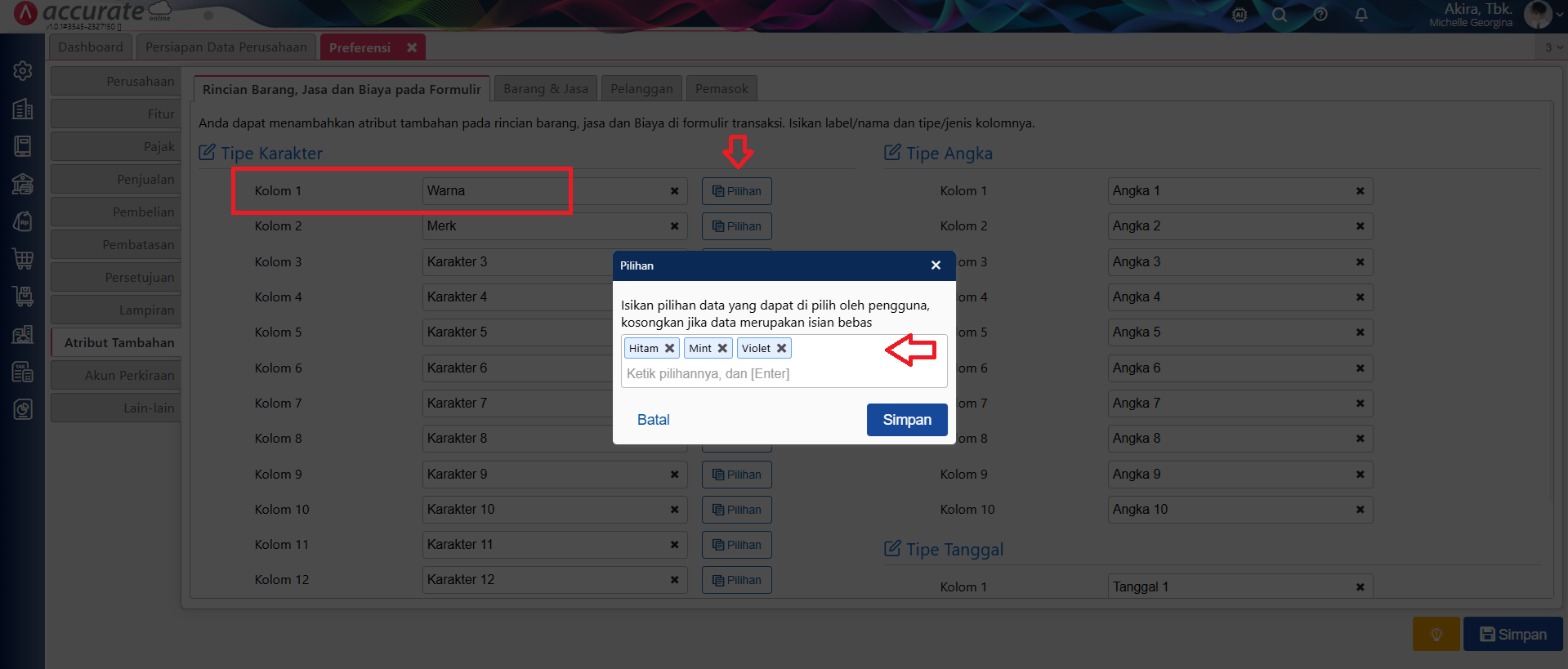The image size is (1568, 669).
Task: Open the shopping cart sidebar module
Action: click(x=23, y=259)
